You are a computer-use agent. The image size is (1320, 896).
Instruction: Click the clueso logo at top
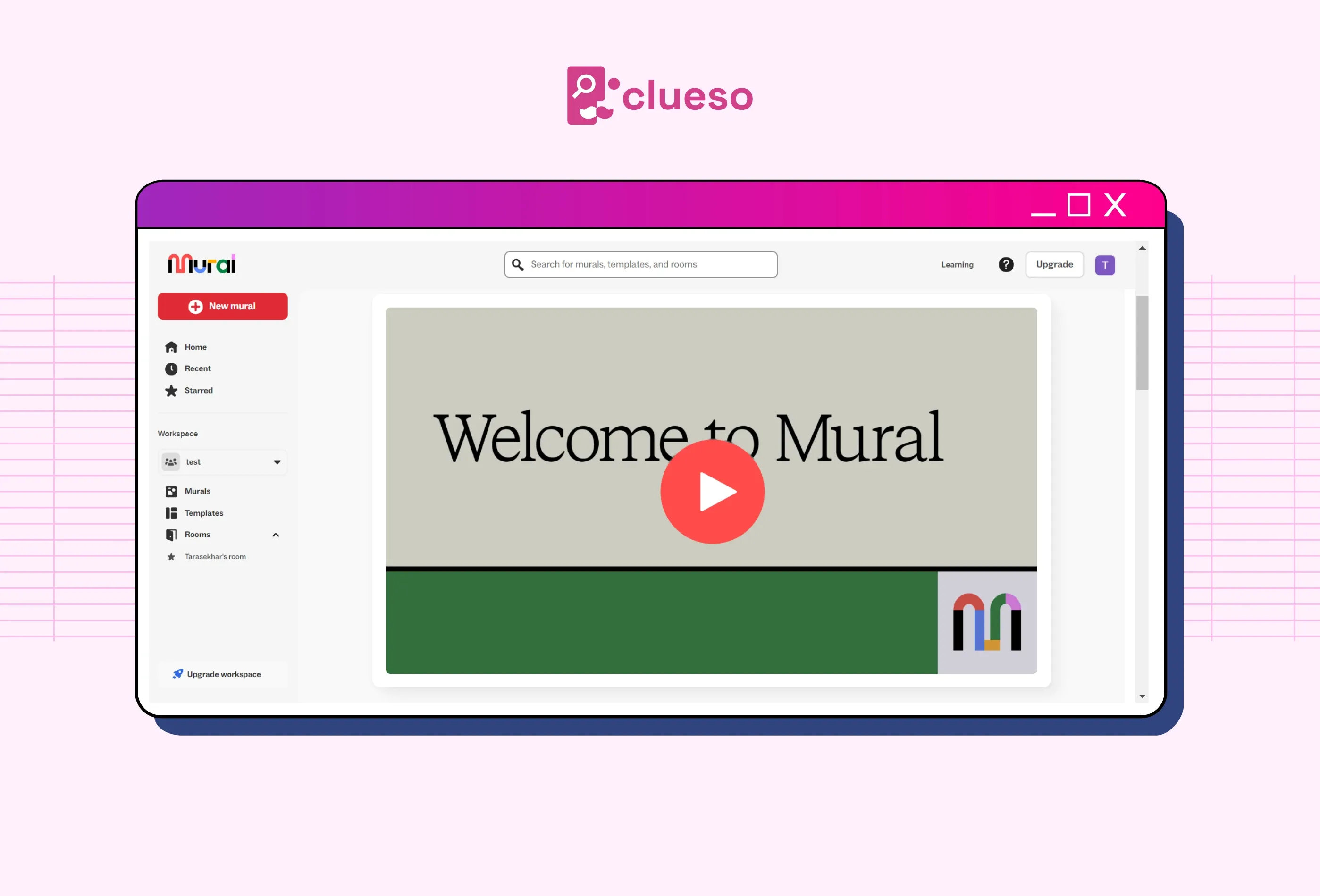(x=660, y=95)
